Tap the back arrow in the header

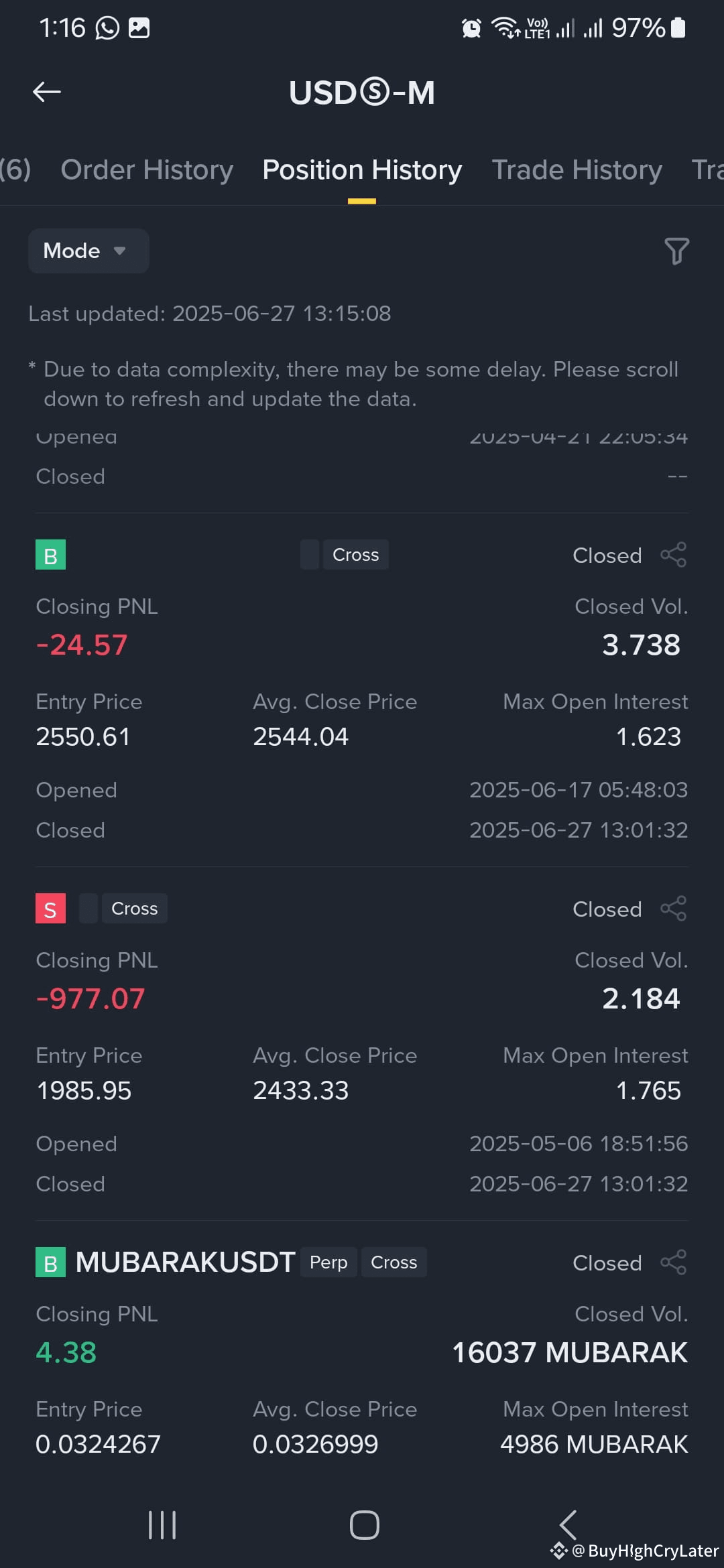[x=47, y=92]
